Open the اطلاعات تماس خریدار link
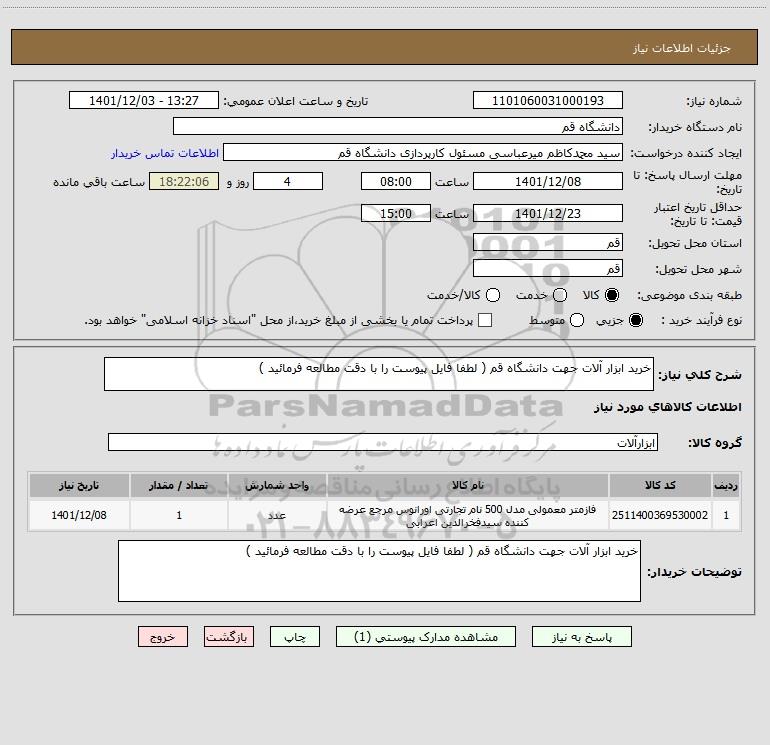Viewport: 770px width, 745px height. 165,153
